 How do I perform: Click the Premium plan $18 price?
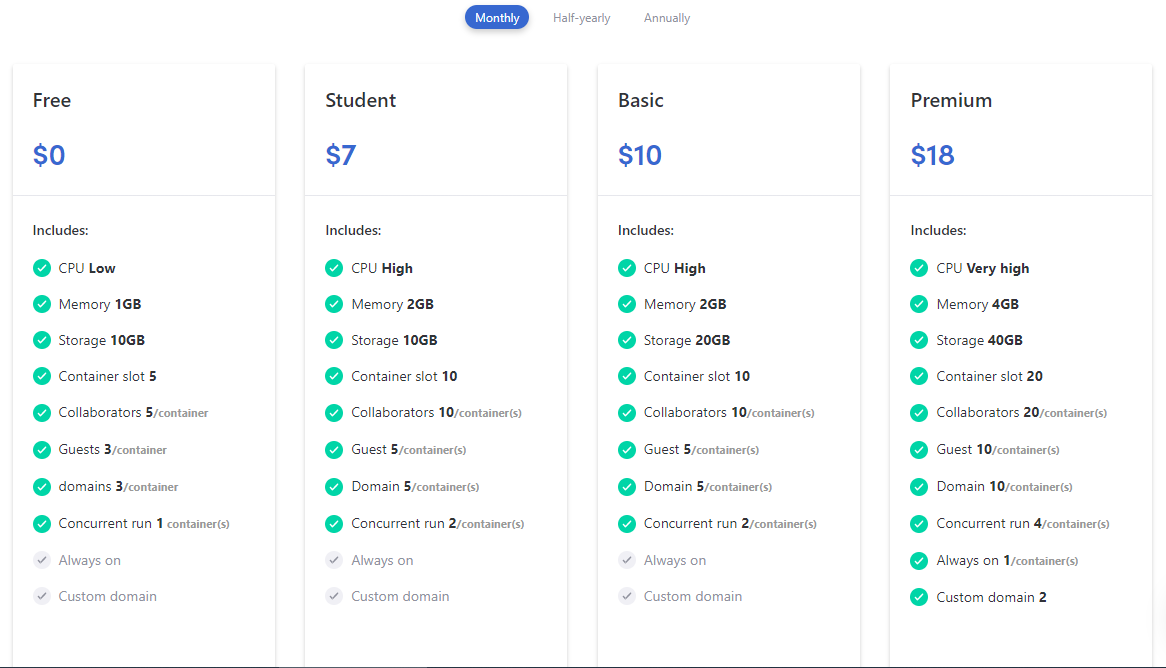tap(933, 155)
